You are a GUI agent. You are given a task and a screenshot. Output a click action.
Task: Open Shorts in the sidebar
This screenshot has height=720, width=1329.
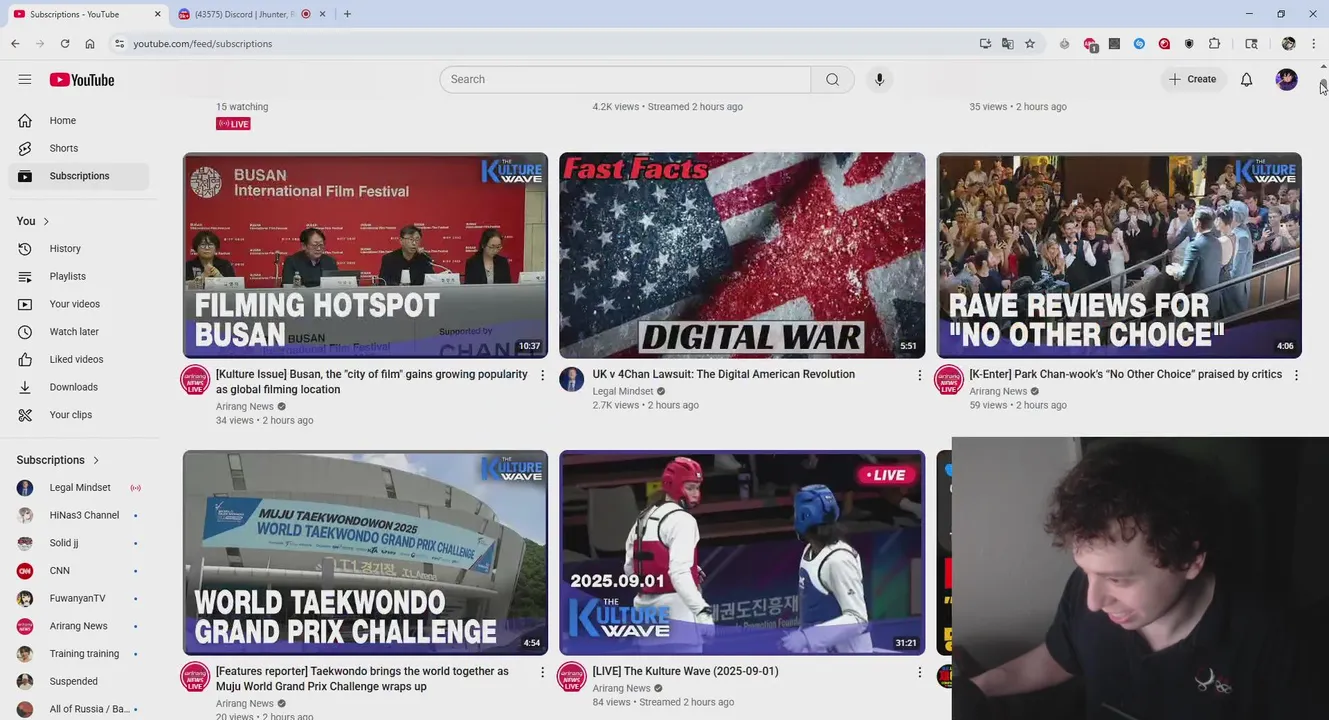tap(79, 148)
